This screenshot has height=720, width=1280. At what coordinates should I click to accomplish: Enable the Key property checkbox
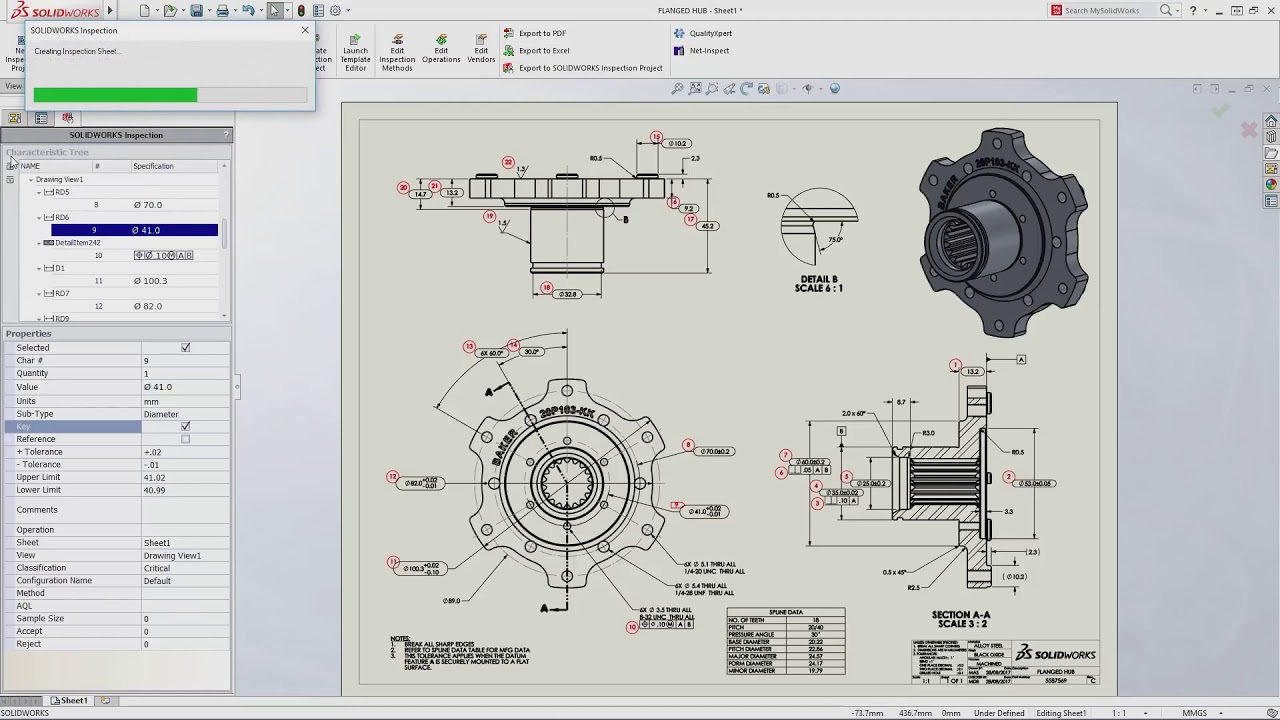tap(185, 426)
